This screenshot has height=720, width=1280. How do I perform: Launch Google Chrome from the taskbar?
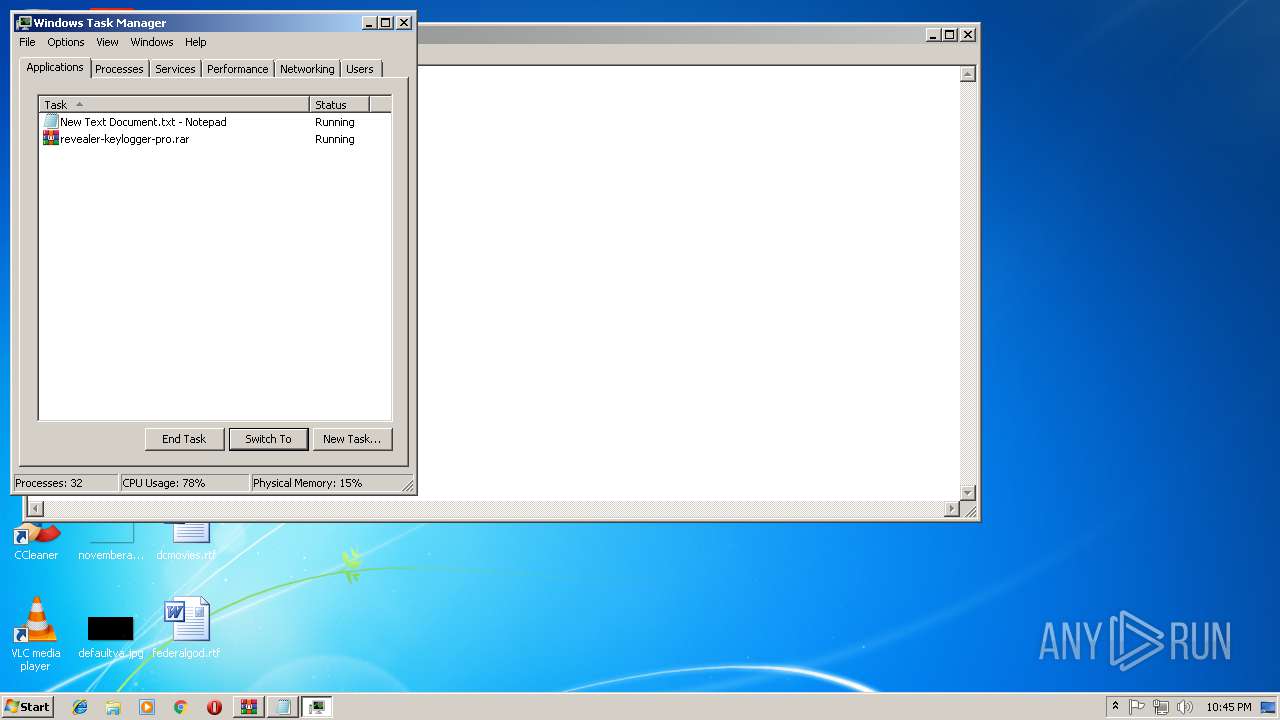tap(180, 707)
